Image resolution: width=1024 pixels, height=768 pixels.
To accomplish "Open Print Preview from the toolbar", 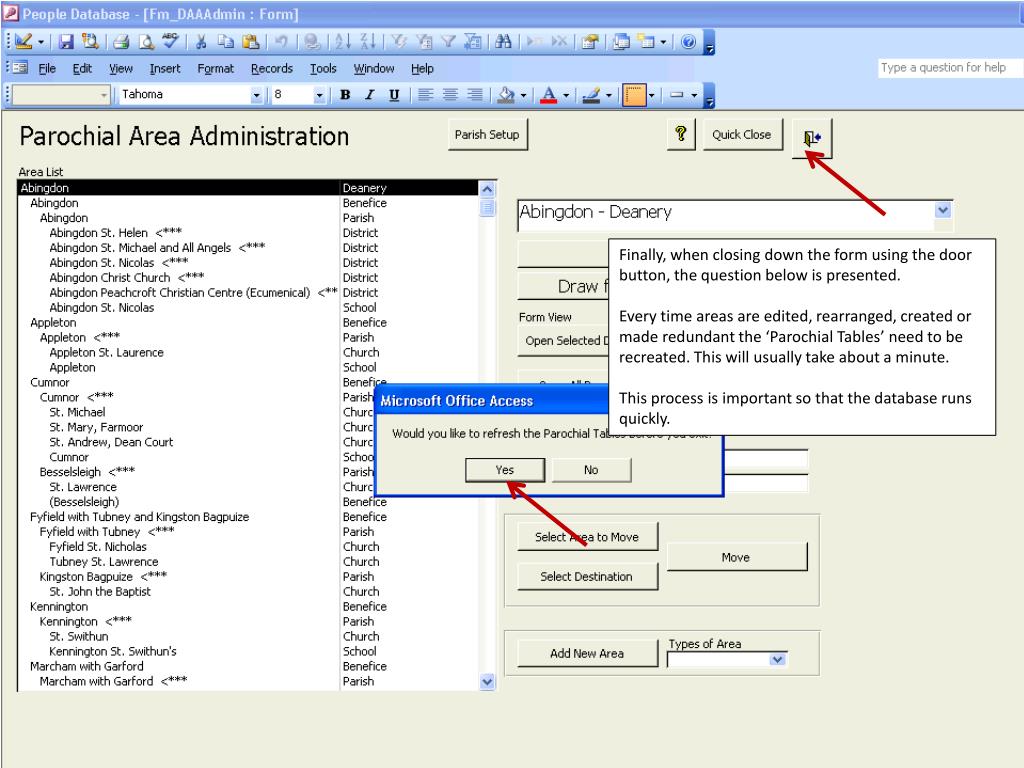I will click(146, 42).
